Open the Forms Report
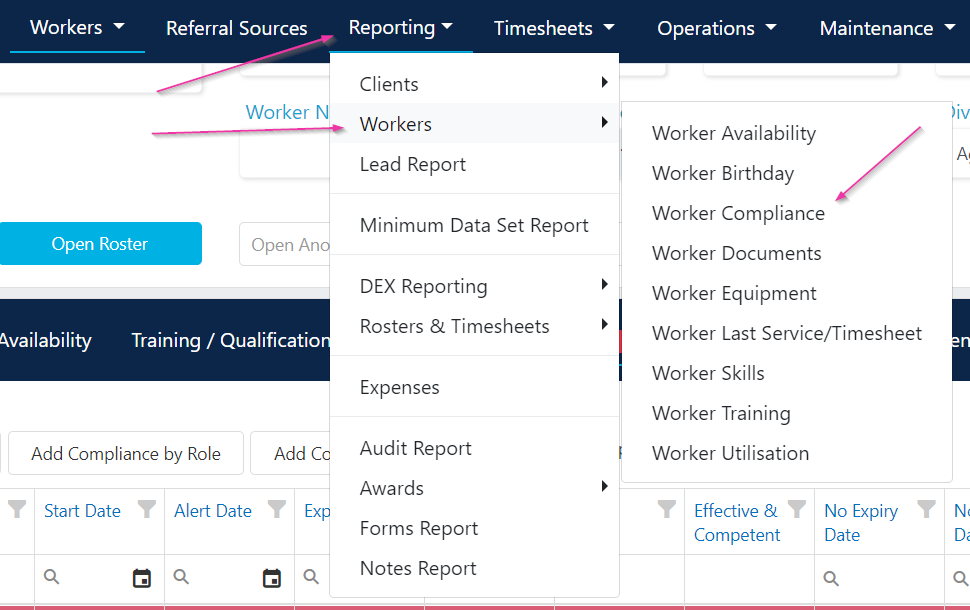This screenshot has width=970, height=610. point(474,528)
